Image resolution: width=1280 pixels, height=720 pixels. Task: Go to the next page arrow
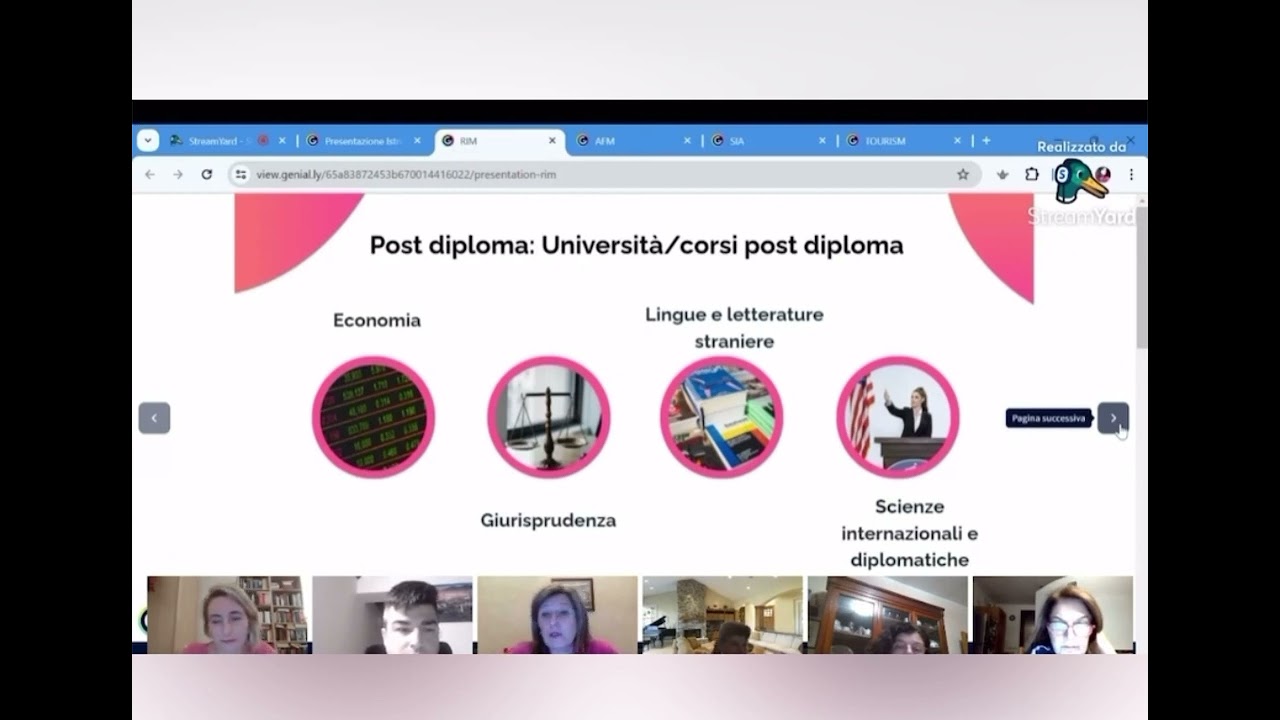pos(1113,418)
